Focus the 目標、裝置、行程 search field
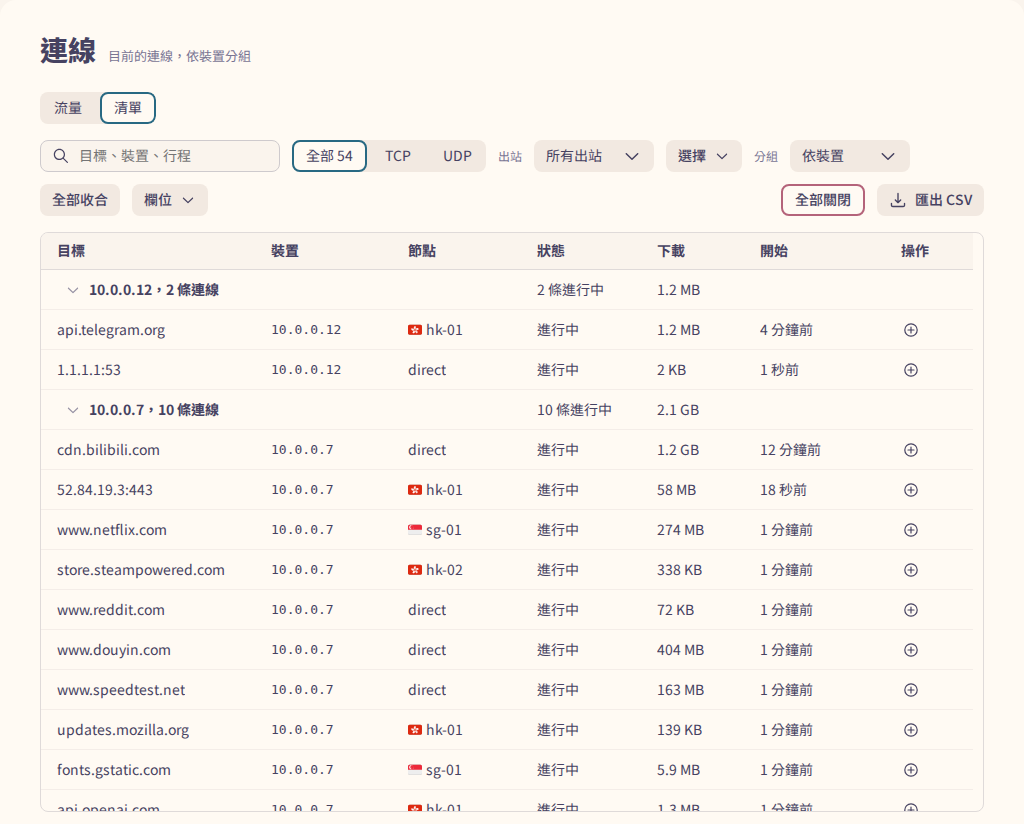 click(x=160, y=156)
